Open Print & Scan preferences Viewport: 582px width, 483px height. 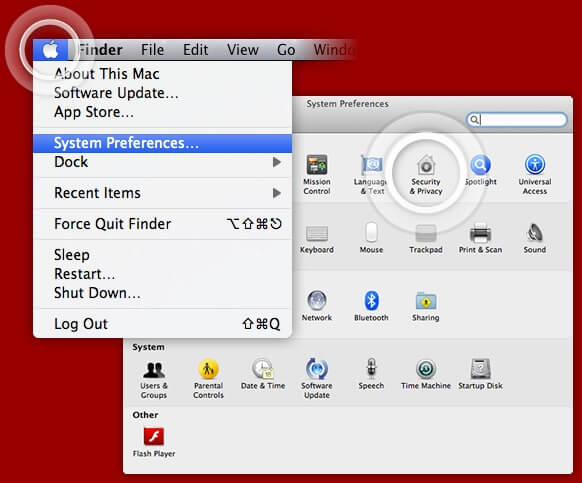coord(480,238)
